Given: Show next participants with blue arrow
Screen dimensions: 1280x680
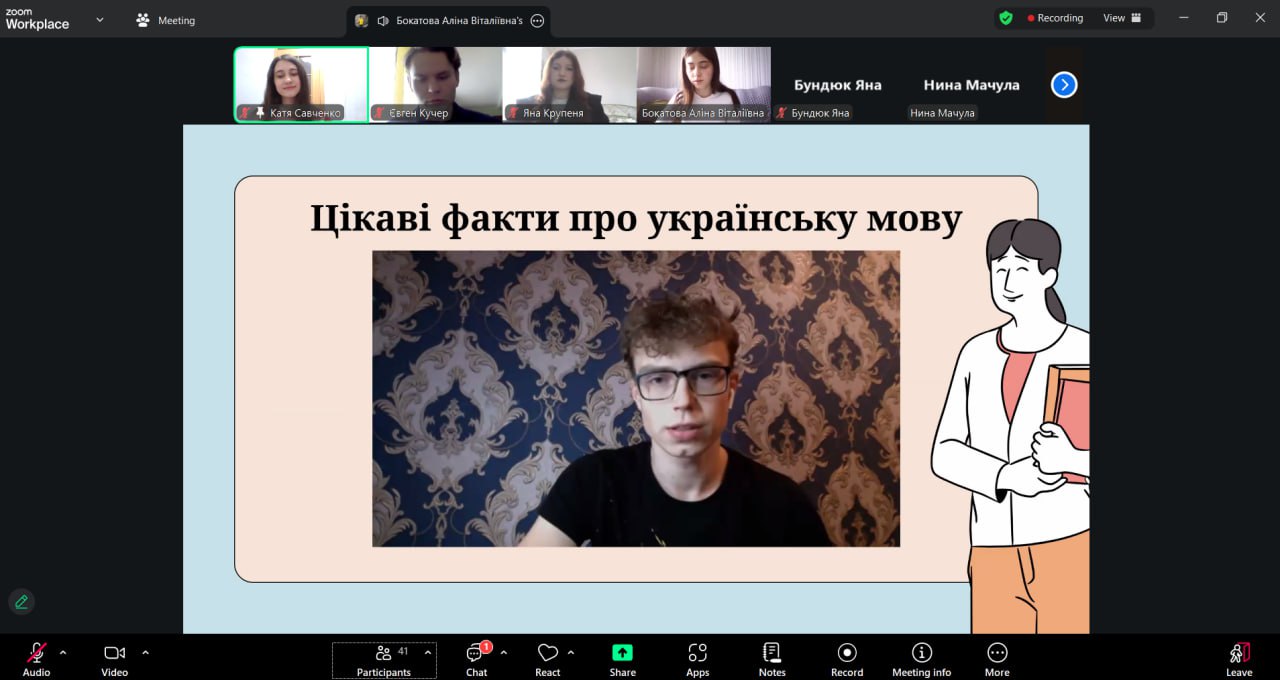Looking at the screenshot, I should tap(1064, 85).
